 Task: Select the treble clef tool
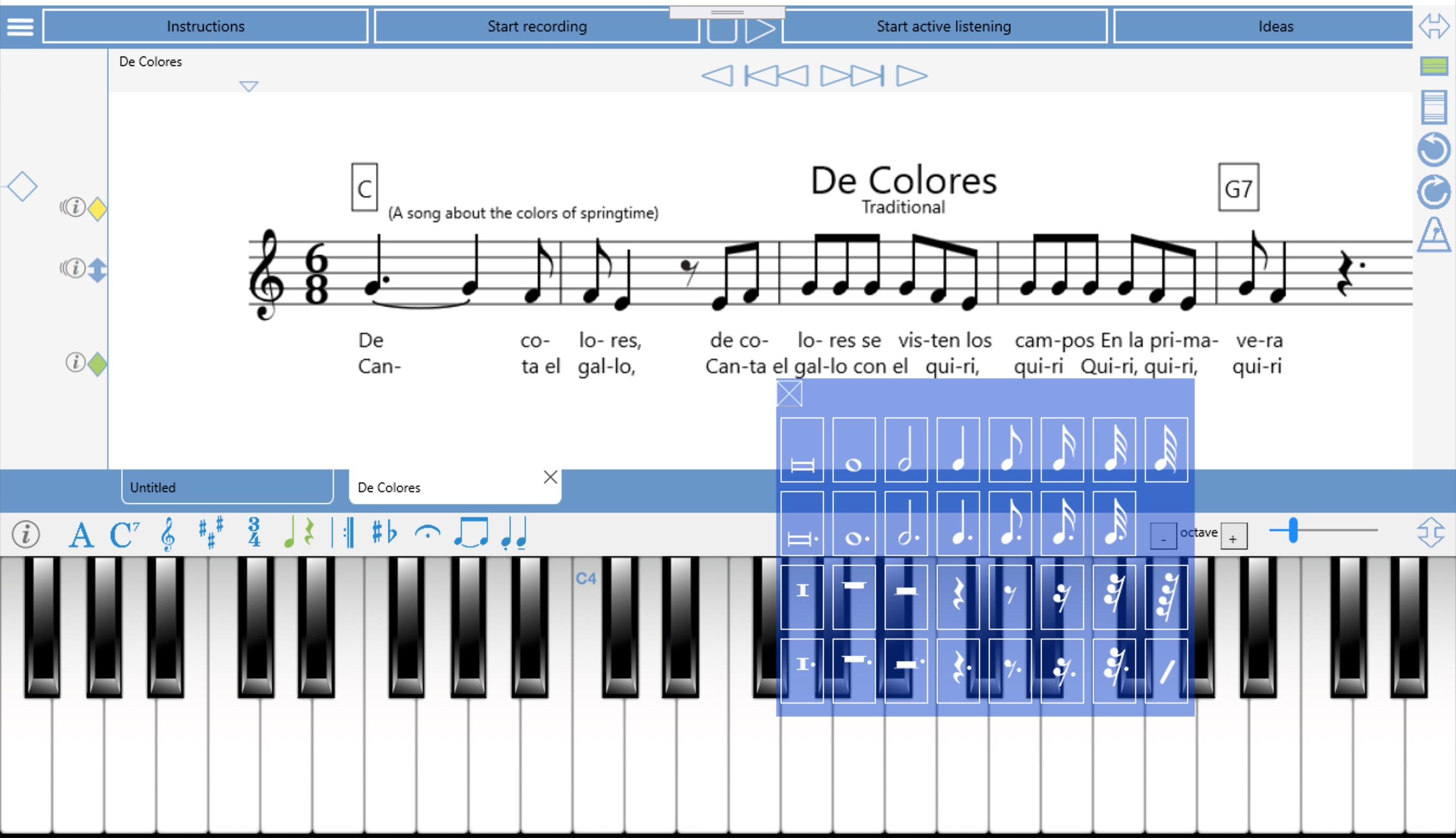click(x=167, y=533)
